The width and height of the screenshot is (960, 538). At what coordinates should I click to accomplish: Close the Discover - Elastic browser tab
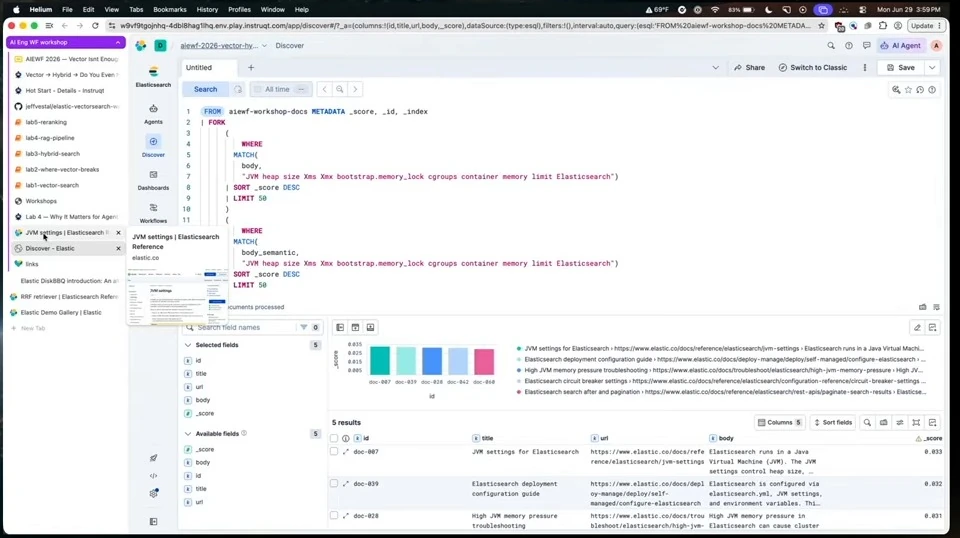point(118,248)
